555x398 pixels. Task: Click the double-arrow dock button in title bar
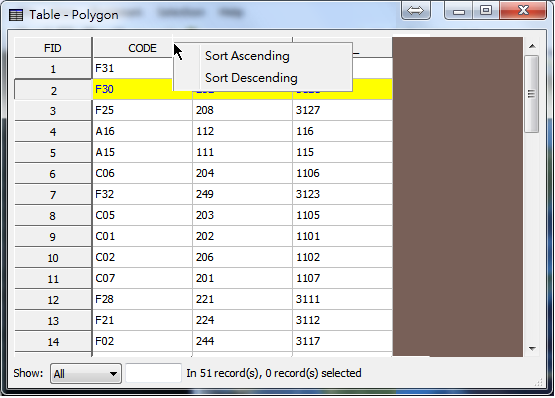[x=415, y=10]
